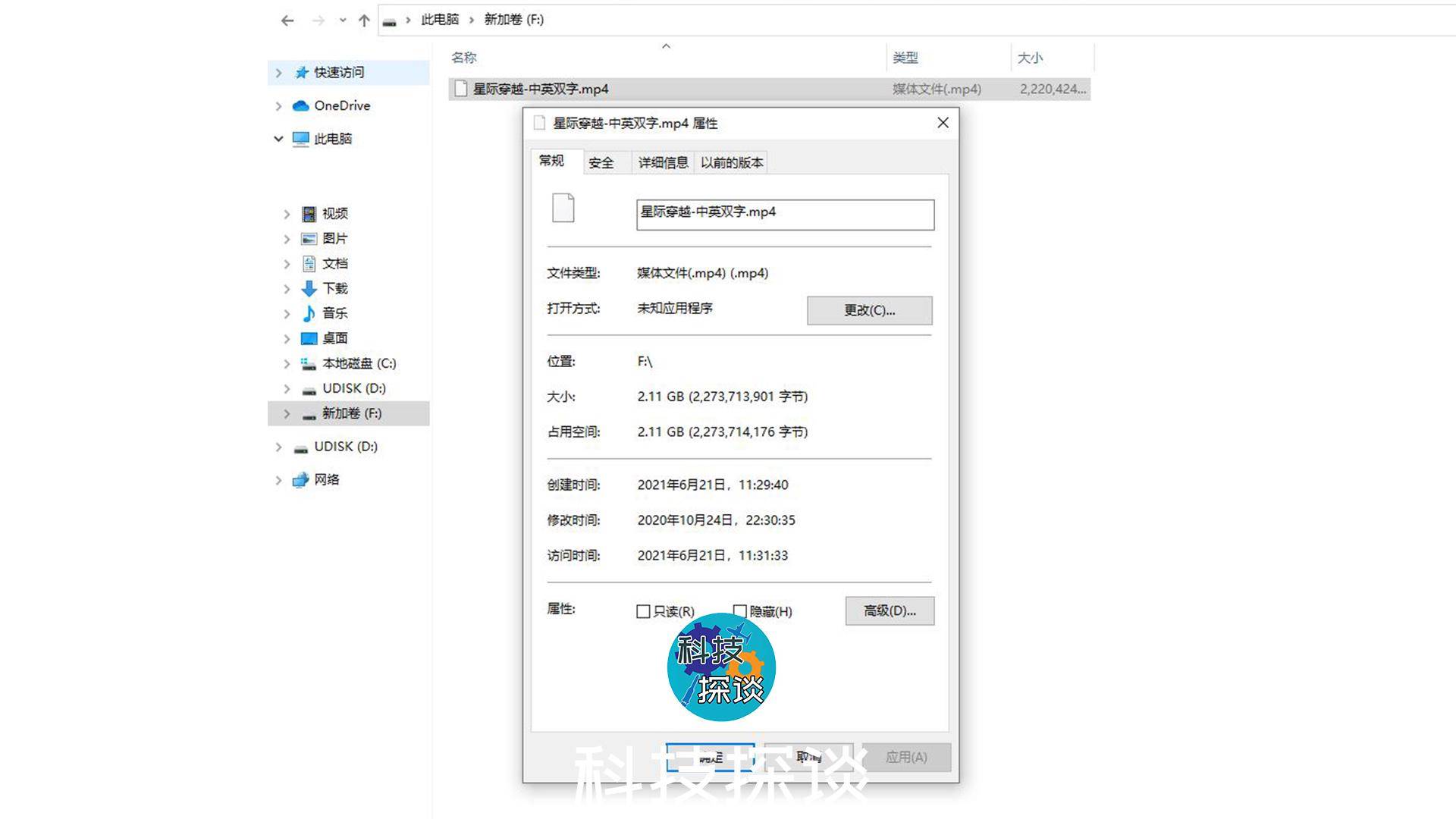Enable the 隐藏(H) checkbox

pos(740,610)
